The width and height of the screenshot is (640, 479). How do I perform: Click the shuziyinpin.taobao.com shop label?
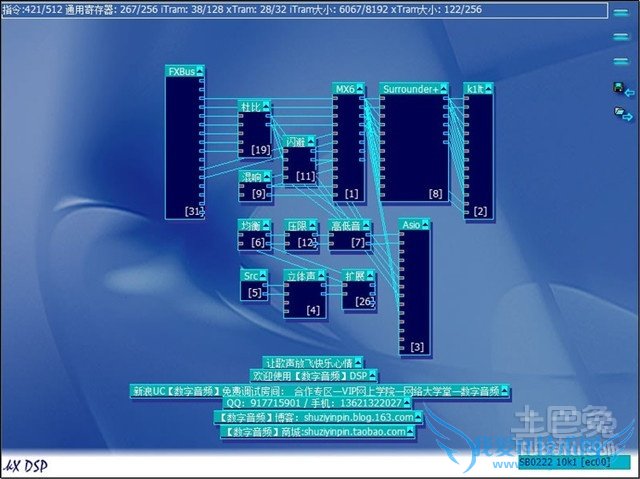[318, 432]
